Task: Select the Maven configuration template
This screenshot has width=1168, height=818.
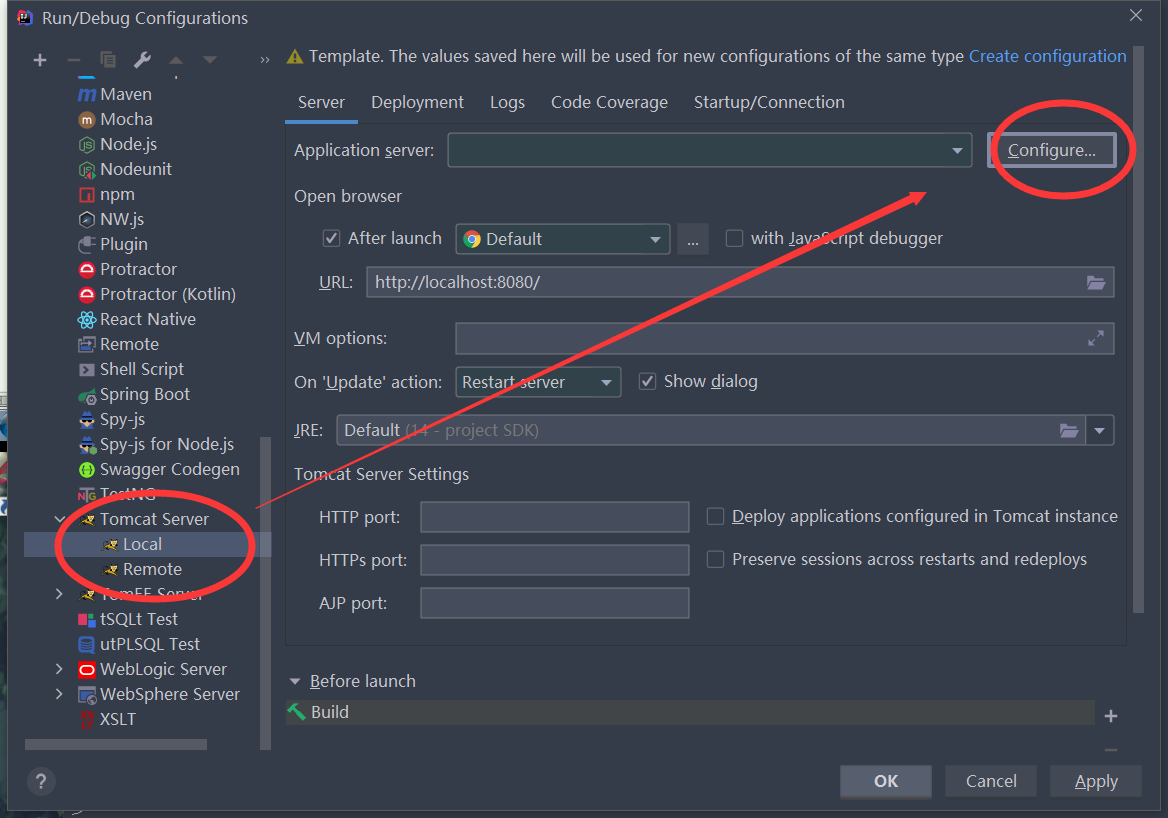Action: click(126, 95)
